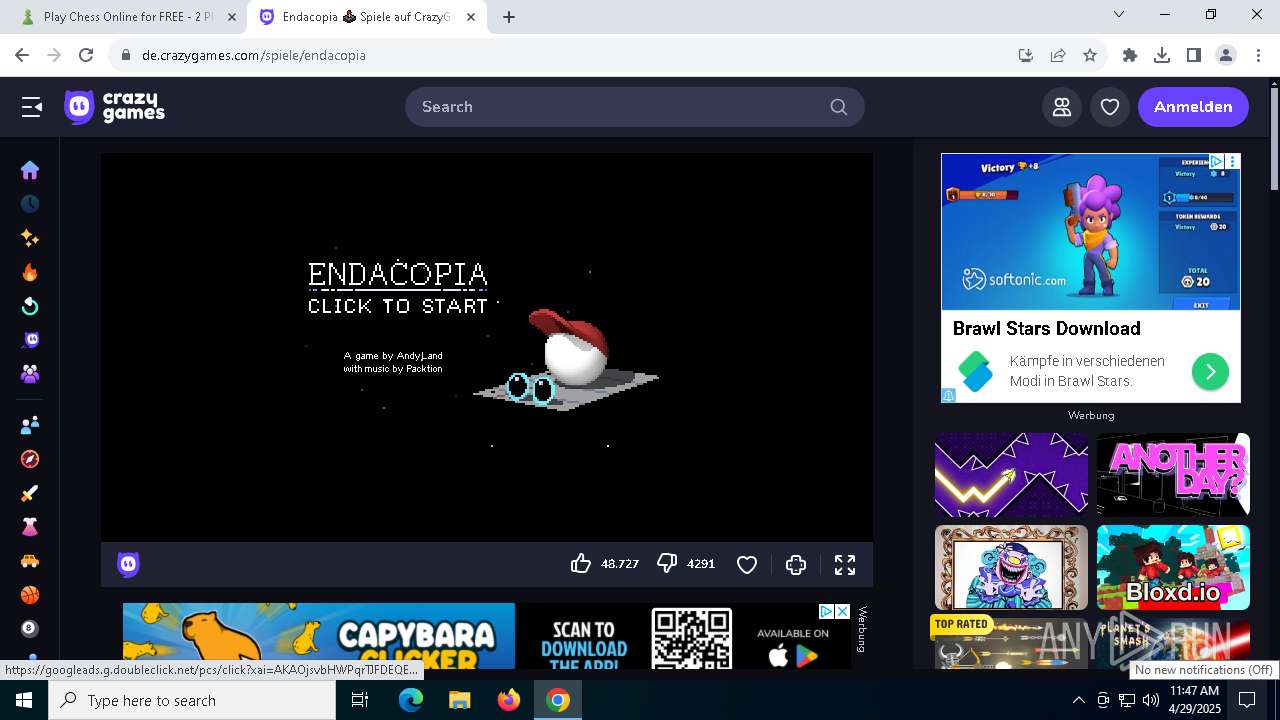Open Bloxd.io game thumbnail

[1173, 567]
